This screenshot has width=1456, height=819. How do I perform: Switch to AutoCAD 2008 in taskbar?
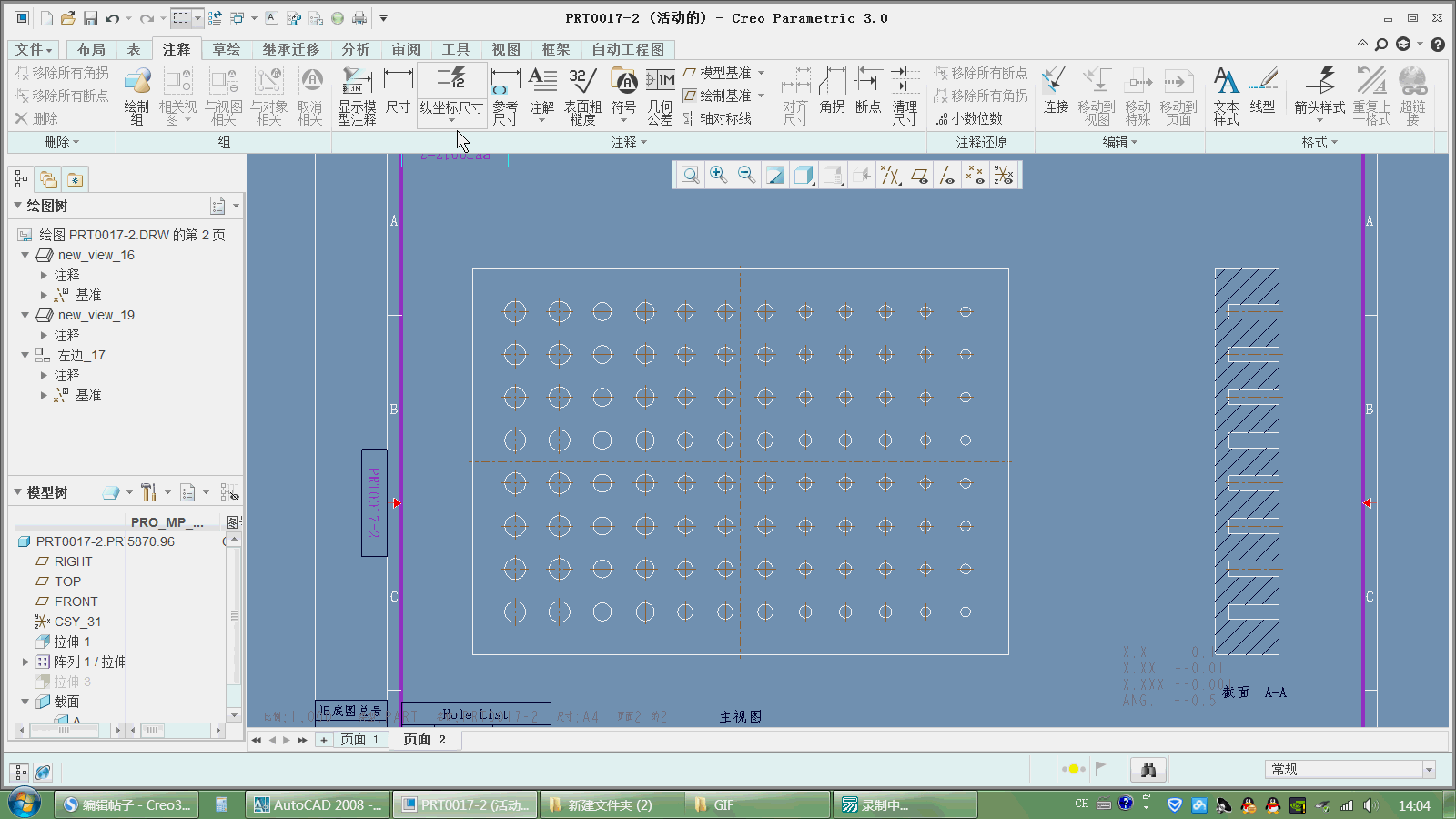[x=318, y=805]
